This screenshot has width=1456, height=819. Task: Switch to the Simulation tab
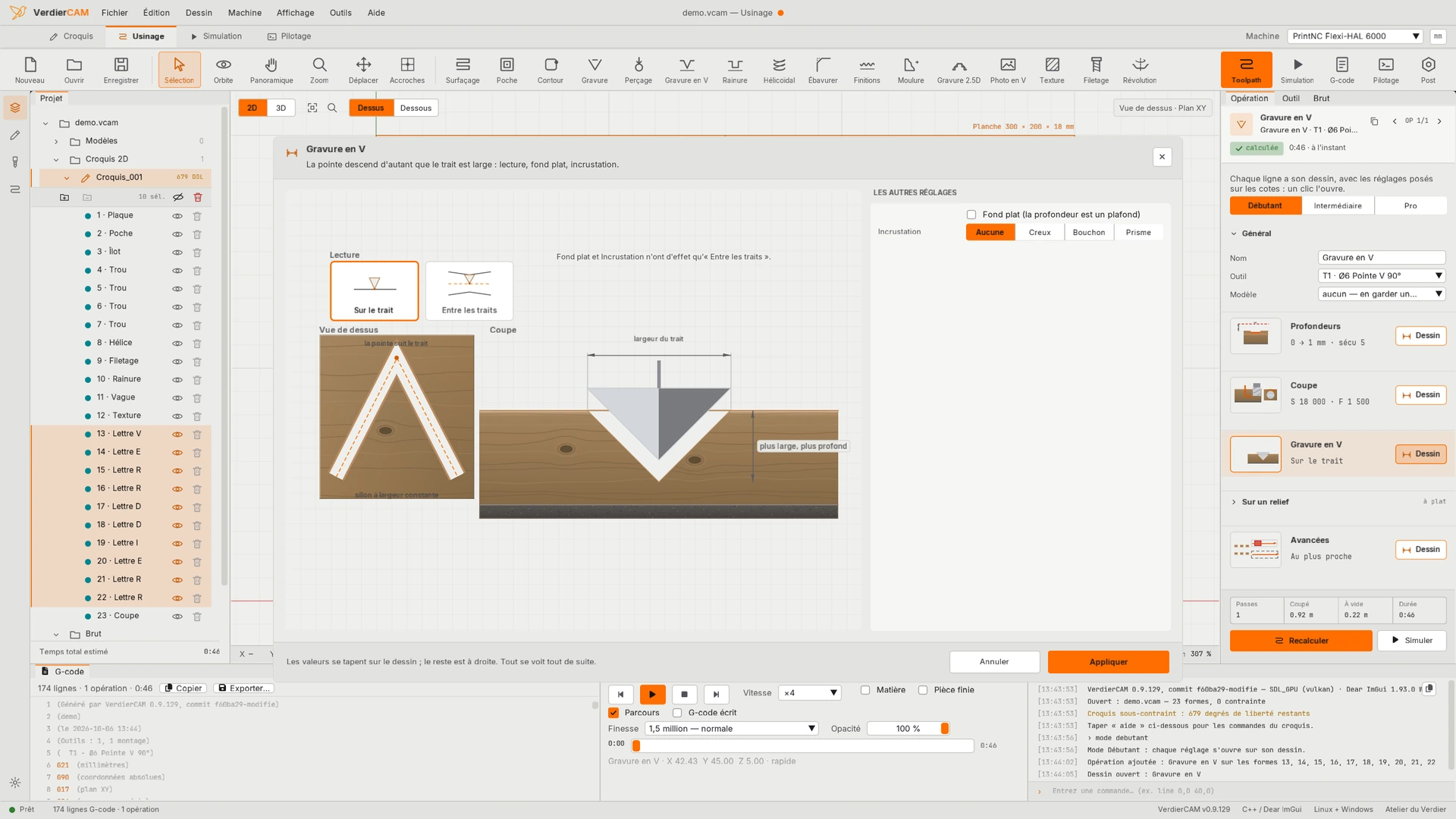(x=216, y=36)
